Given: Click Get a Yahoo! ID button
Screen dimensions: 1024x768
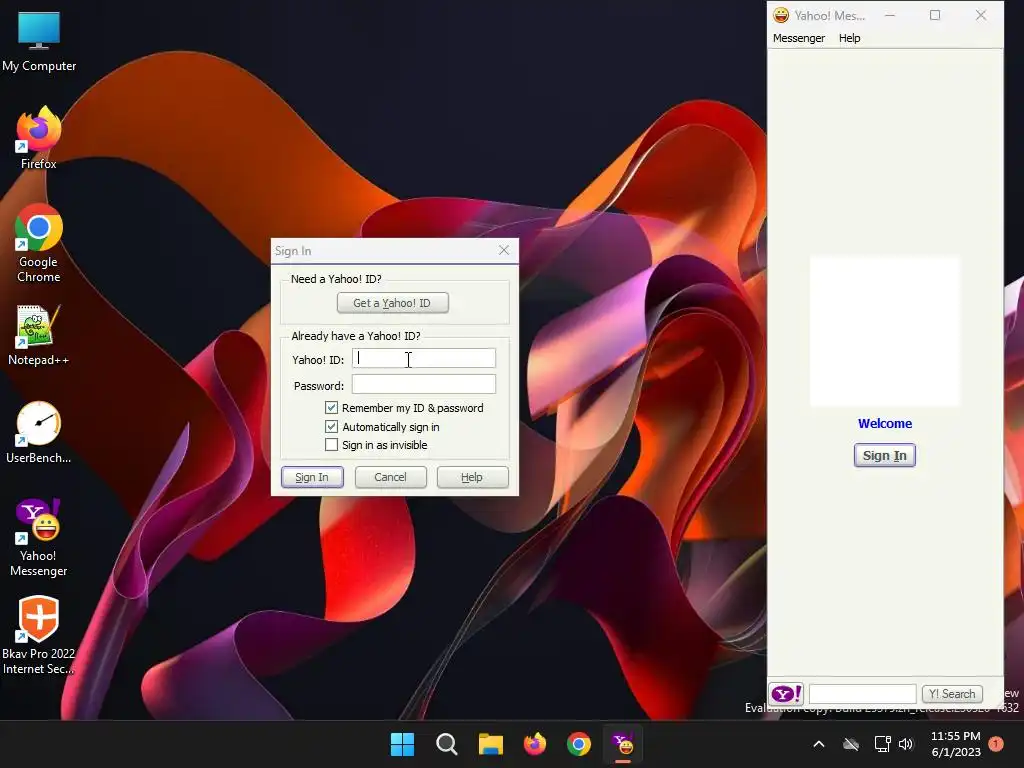Looking at the screenshot, I should tap(392, 303).
